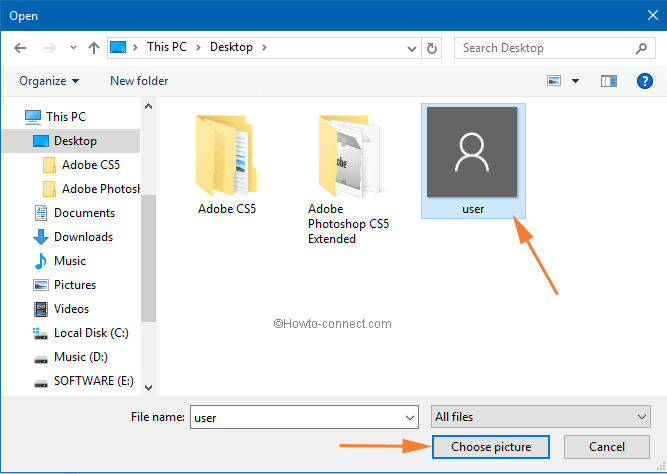667x474 pixels.
Task: Open the Organize dropdown menu
Action: coord(48,81)
